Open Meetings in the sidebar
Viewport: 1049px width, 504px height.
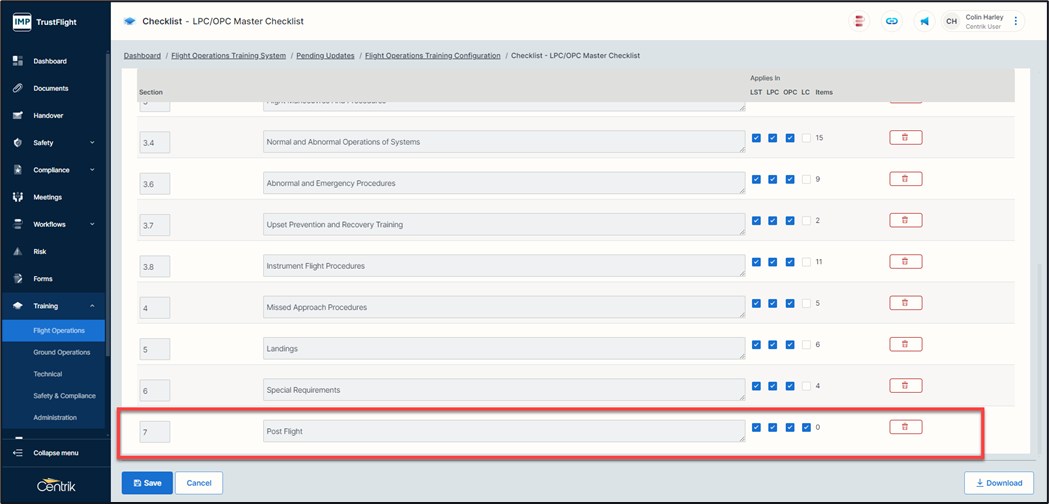tap(47, 197)
